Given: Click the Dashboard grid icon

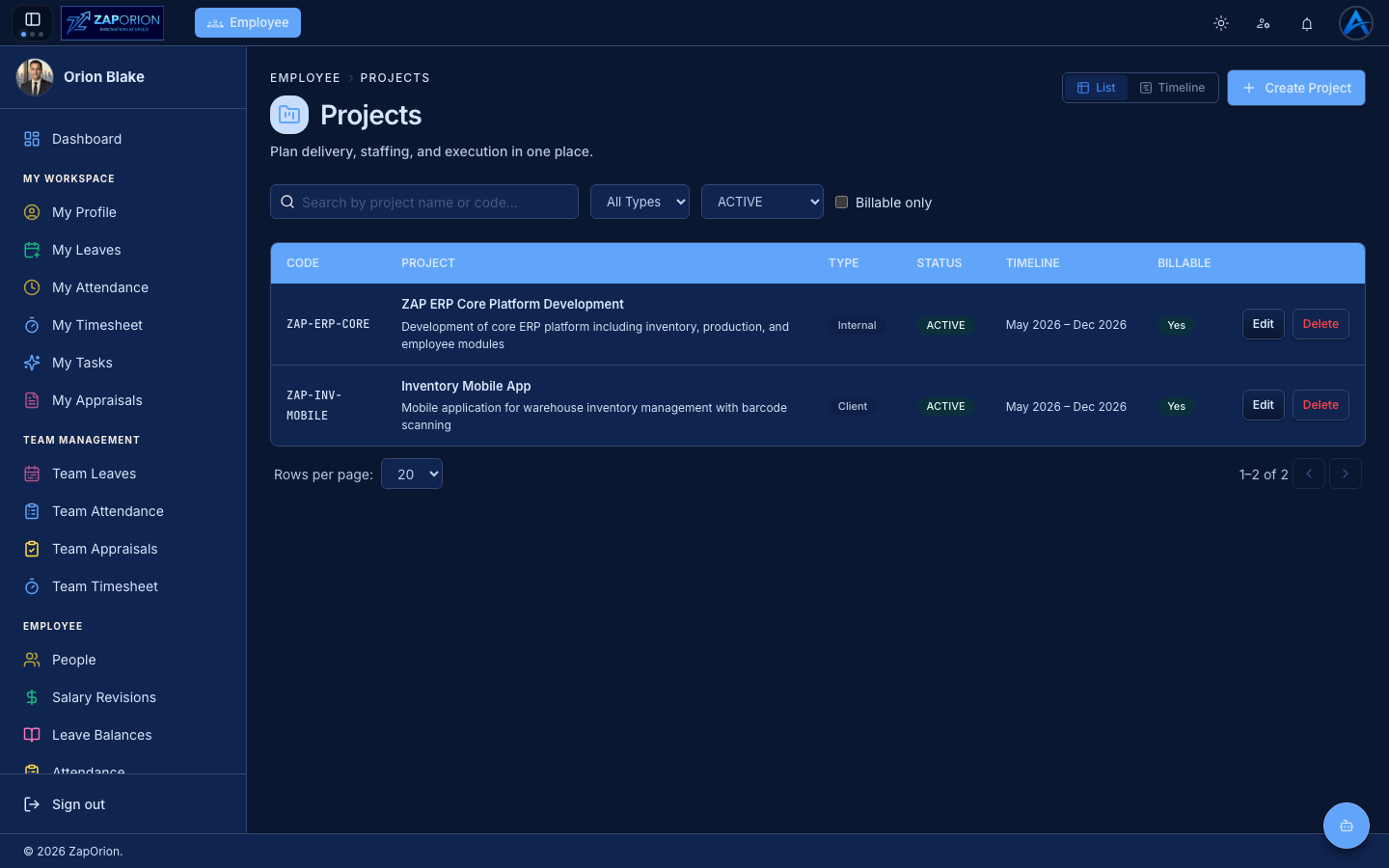Looking at the screenshot, I should point(32,139).
